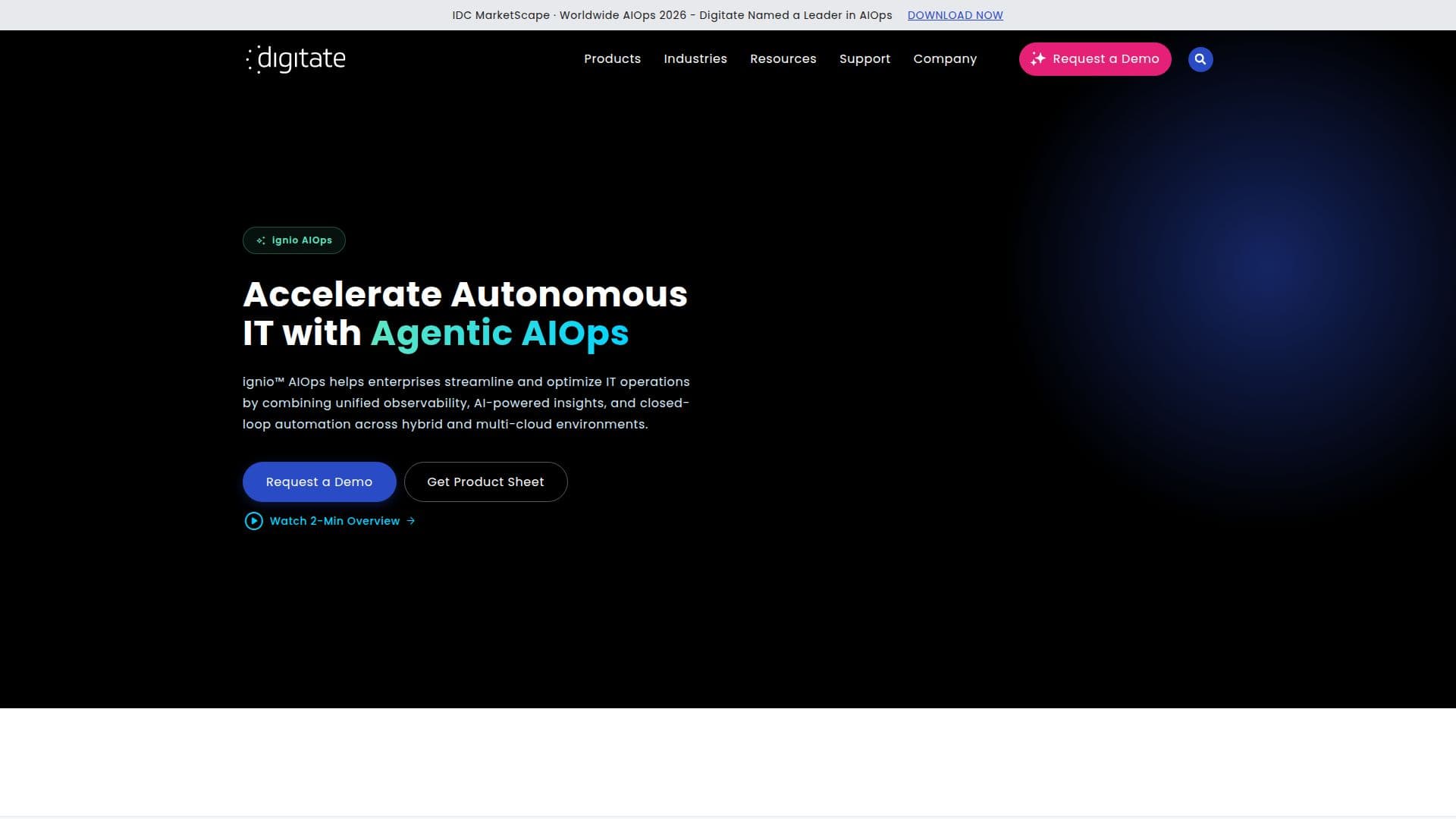Click the IDC MarketScape announcement text

672,15
